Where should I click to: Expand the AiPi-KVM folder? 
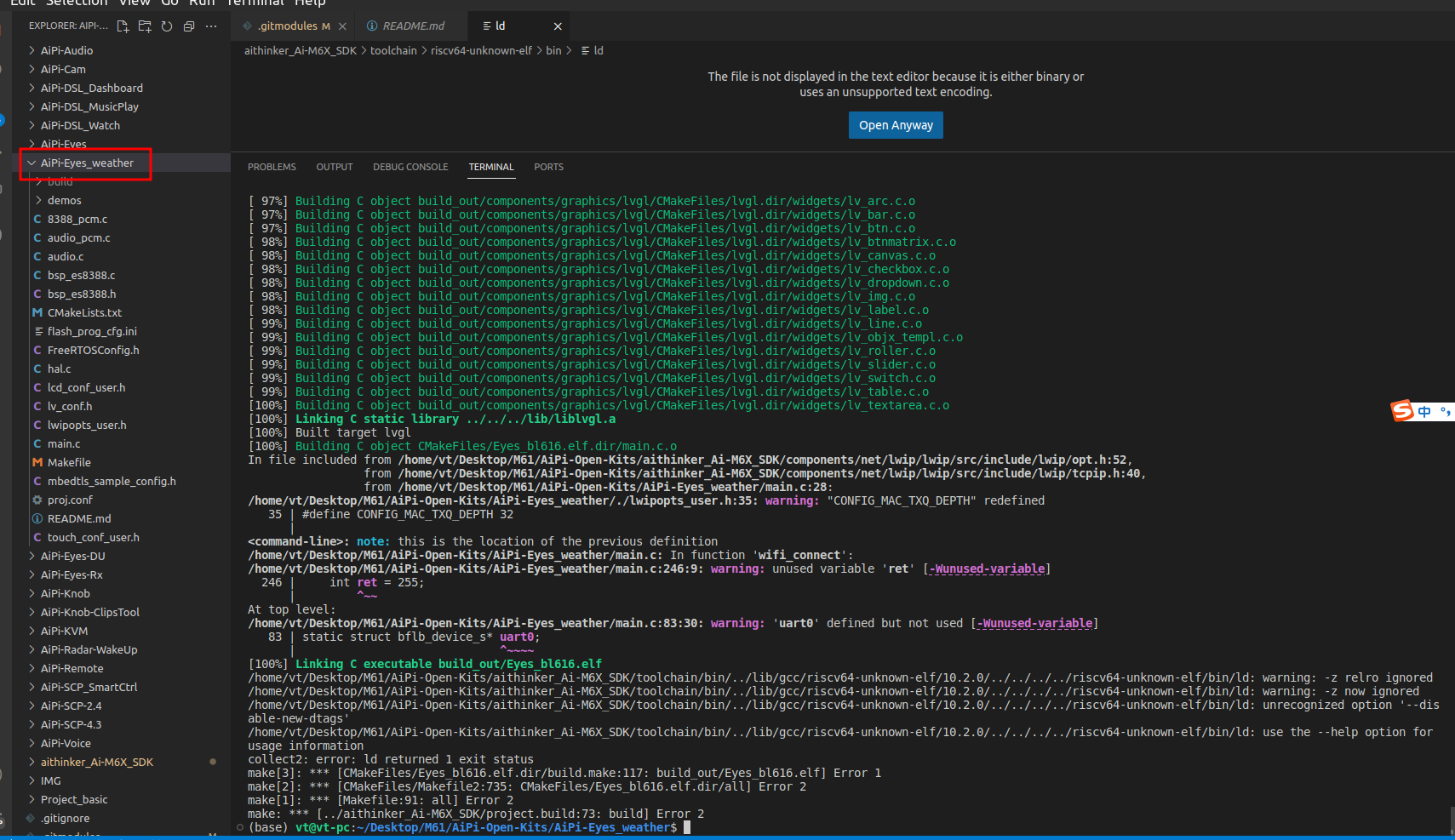[121, 631]
